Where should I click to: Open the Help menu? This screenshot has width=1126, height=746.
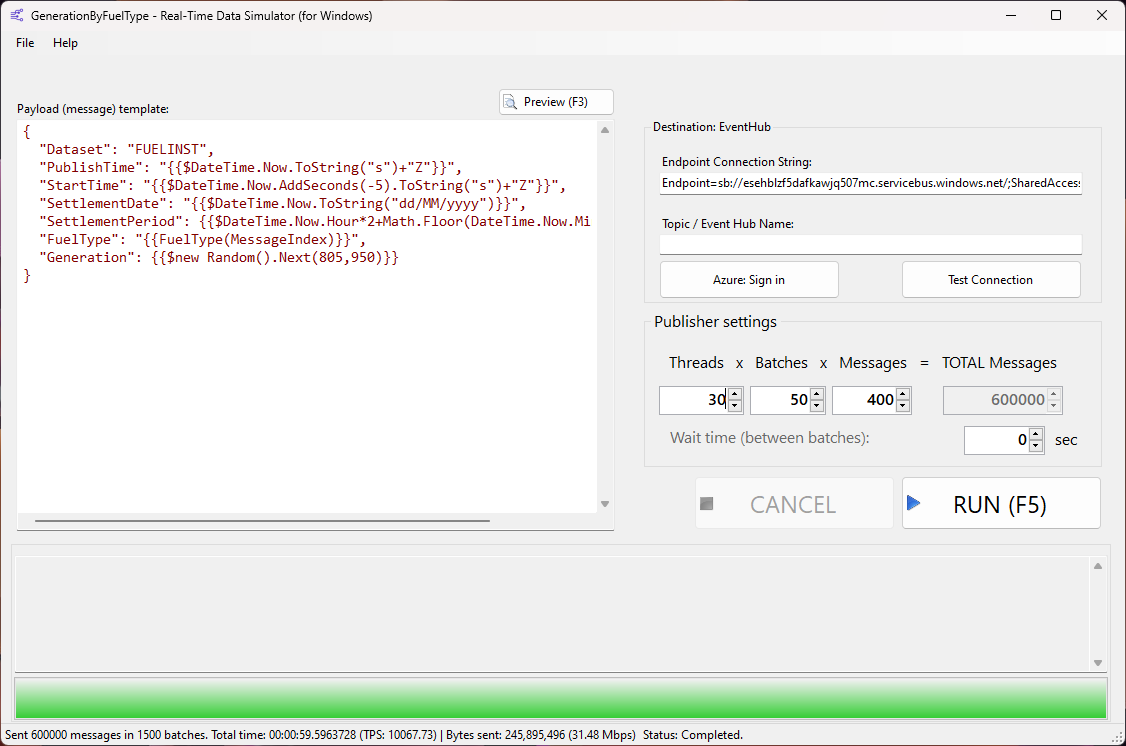65,43
